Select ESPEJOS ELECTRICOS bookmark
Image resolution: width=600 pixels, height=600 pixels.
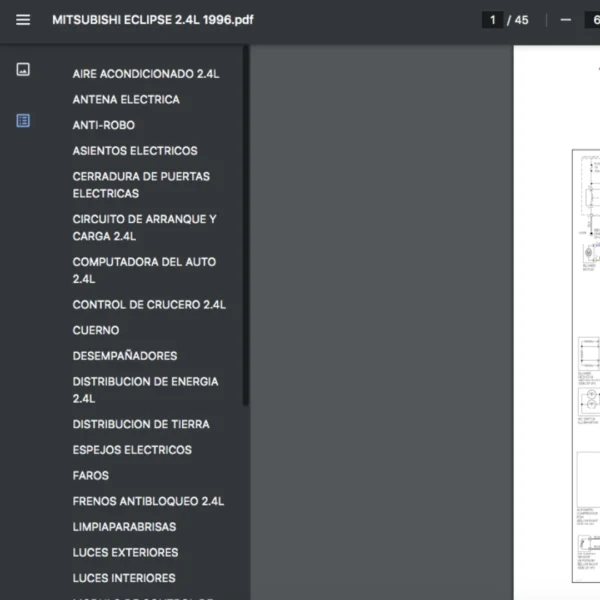click(132, 450)
